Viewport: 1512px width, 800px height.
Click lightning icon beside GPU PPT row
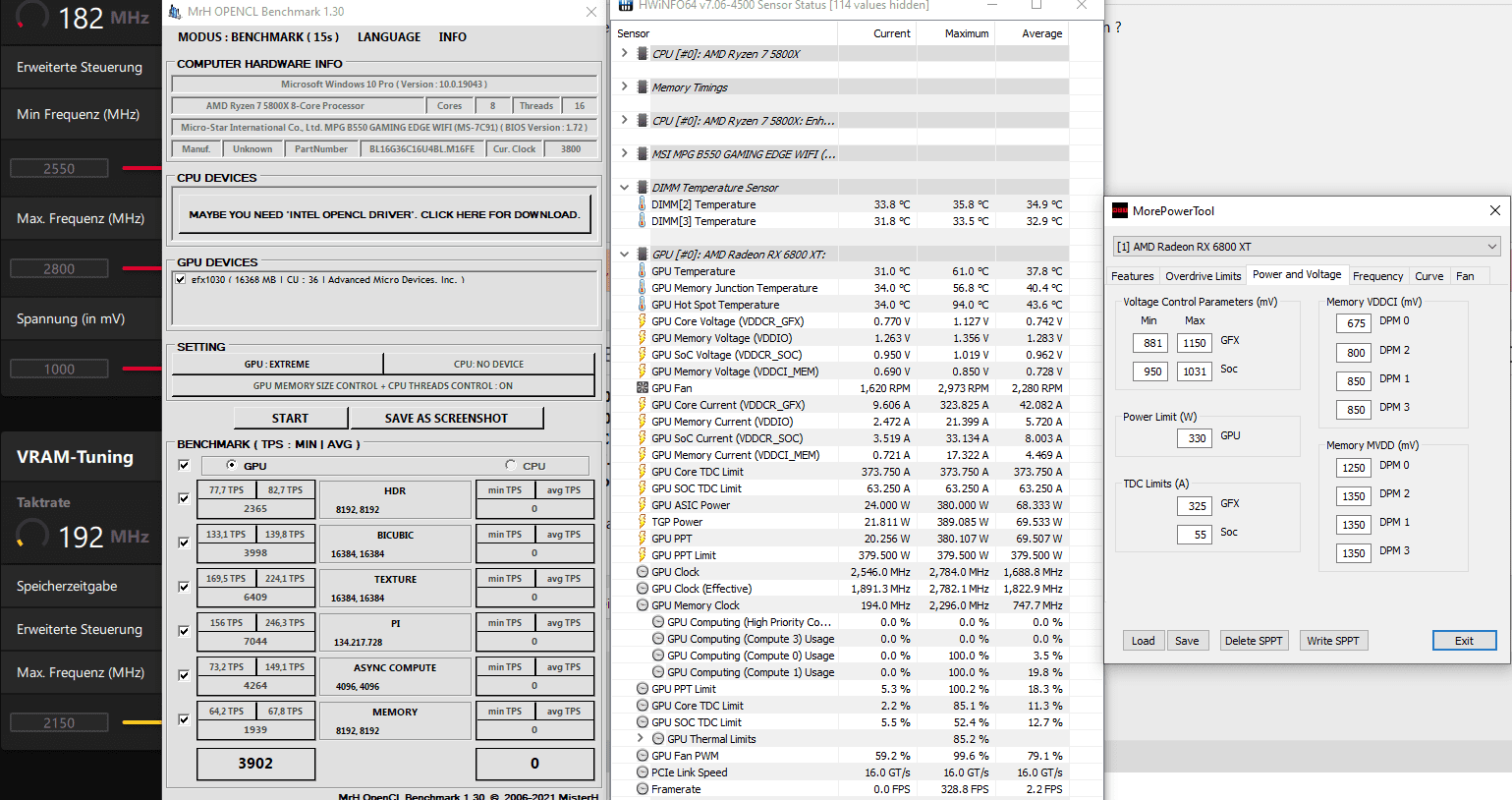coord(643,539)
